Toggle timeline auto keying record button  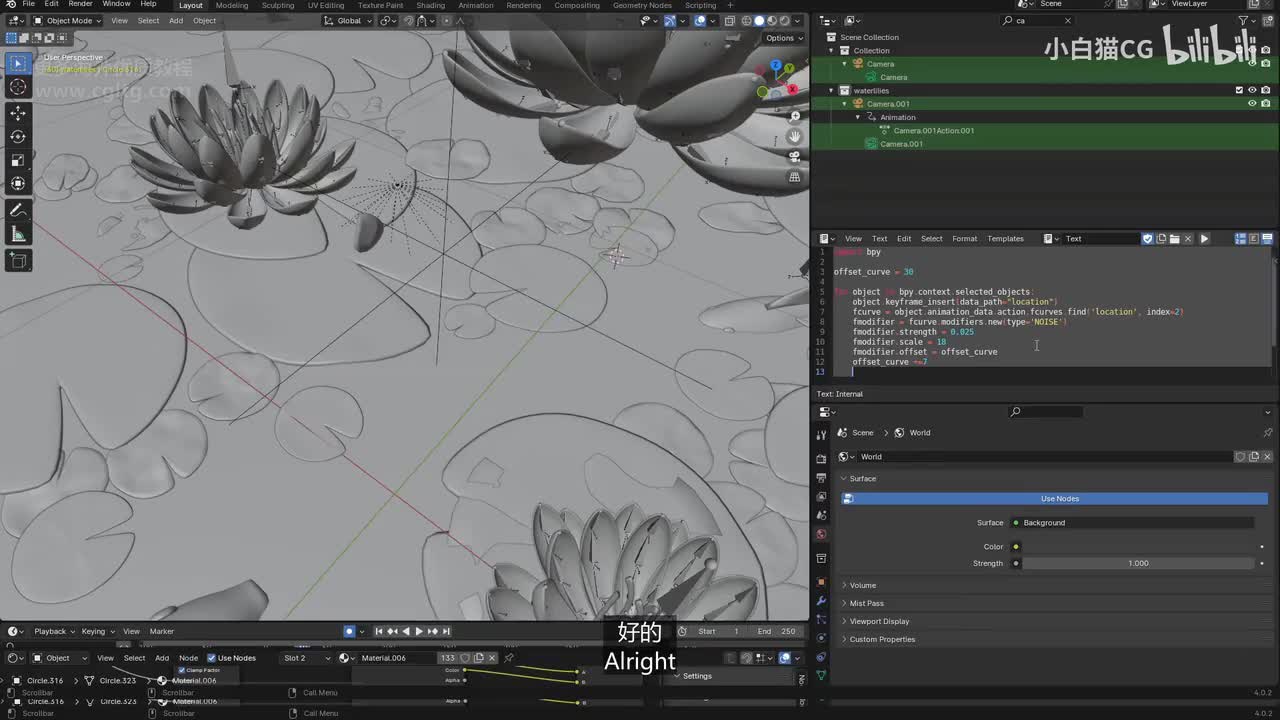[x=349, y=631]
